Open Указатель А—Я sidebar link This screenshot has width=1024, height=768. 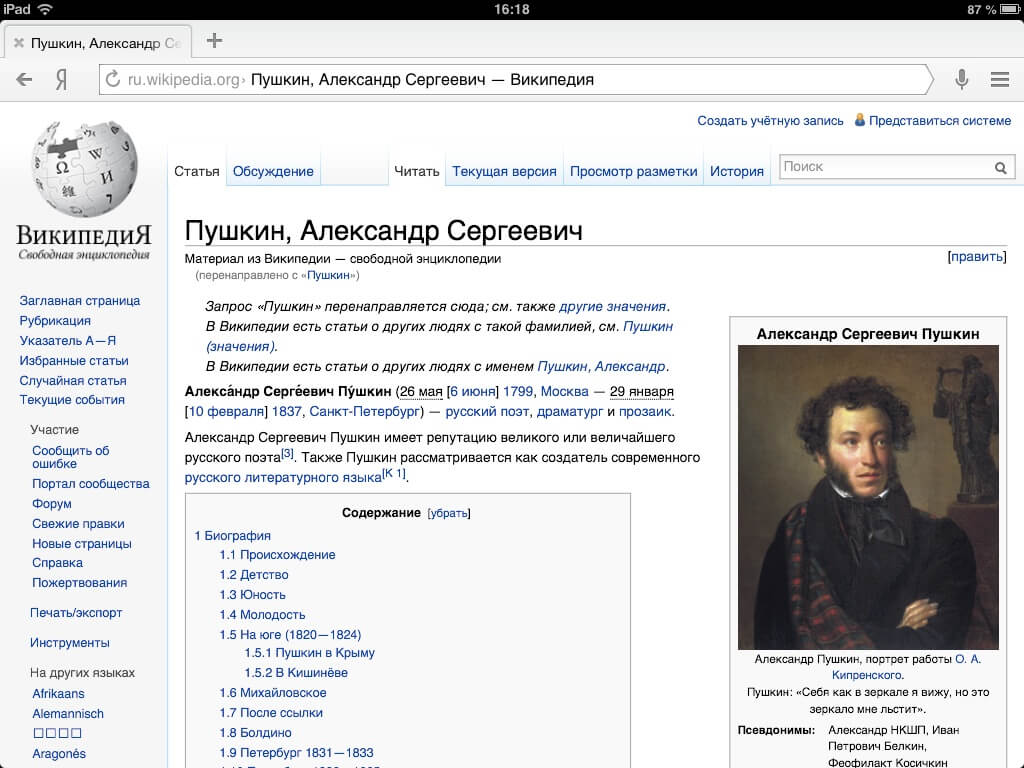pos(68,340)
